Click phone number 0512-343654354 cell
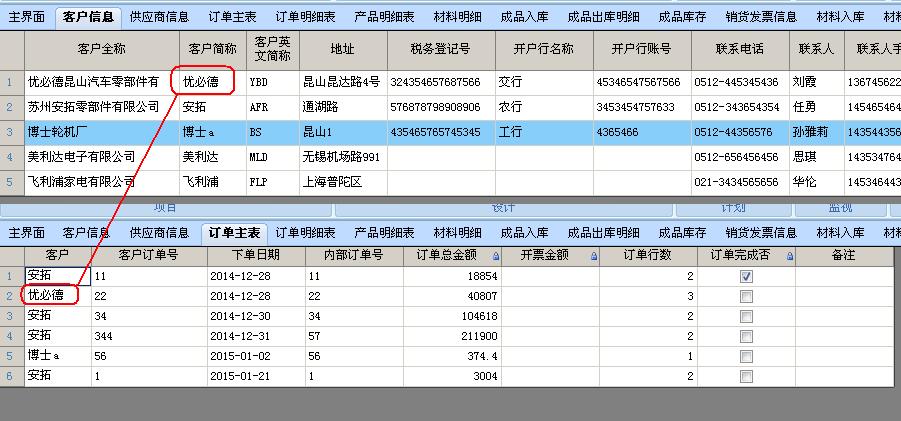This screenshot has width=901, height=421. (x=736, y=107)
